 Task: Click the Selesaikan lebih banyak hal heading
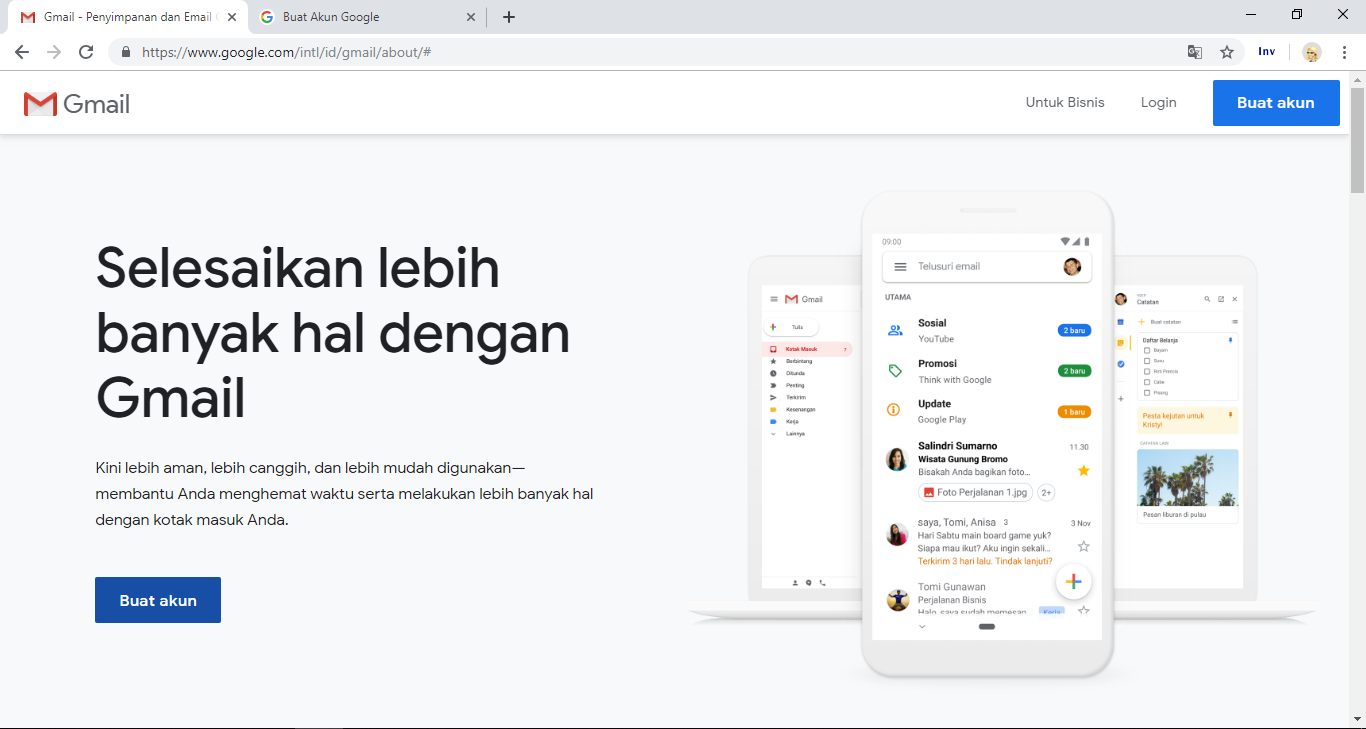tap(333, 333)
